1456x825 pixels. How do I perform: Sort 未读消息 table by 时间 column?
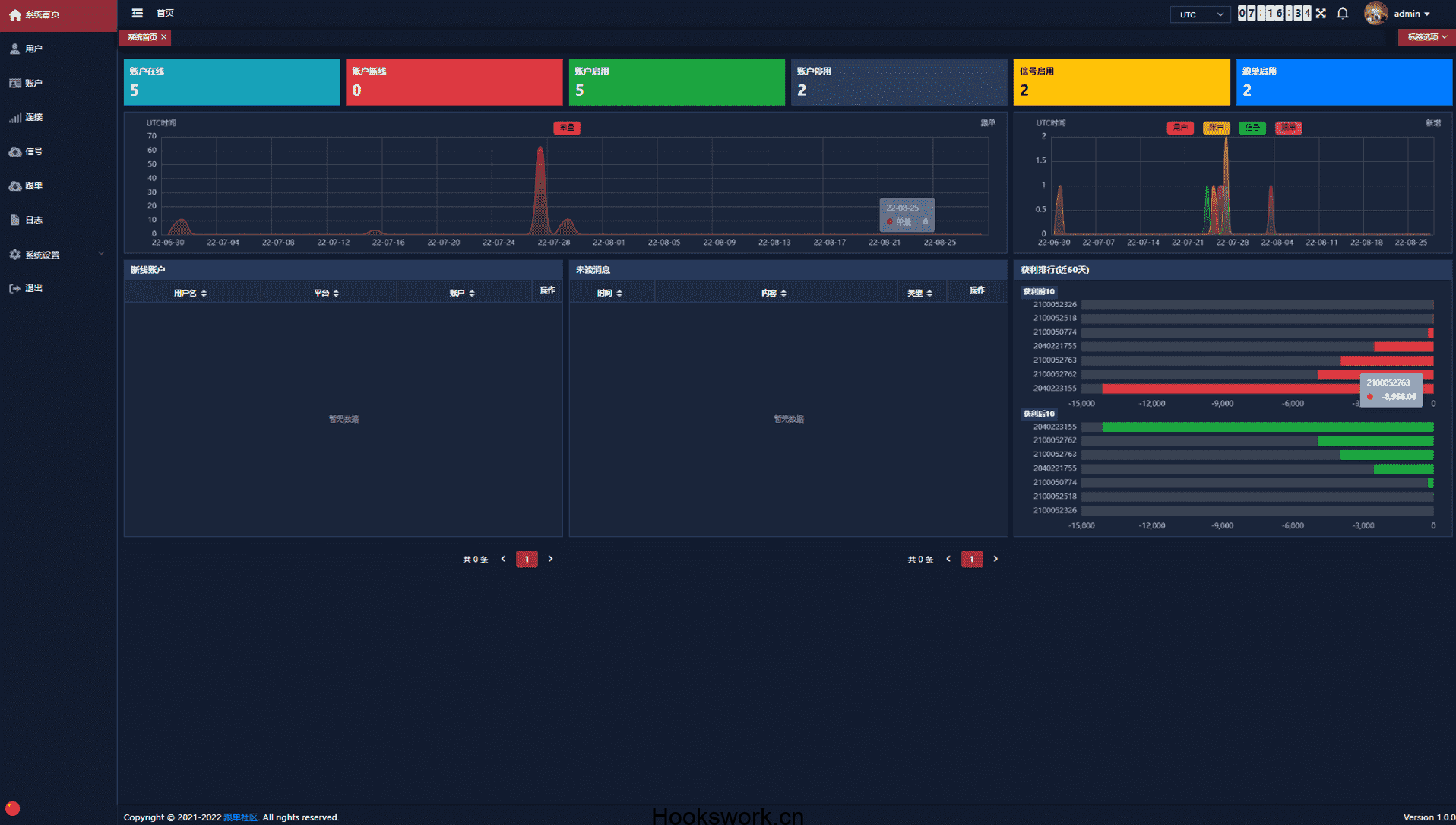coord(619,294)
